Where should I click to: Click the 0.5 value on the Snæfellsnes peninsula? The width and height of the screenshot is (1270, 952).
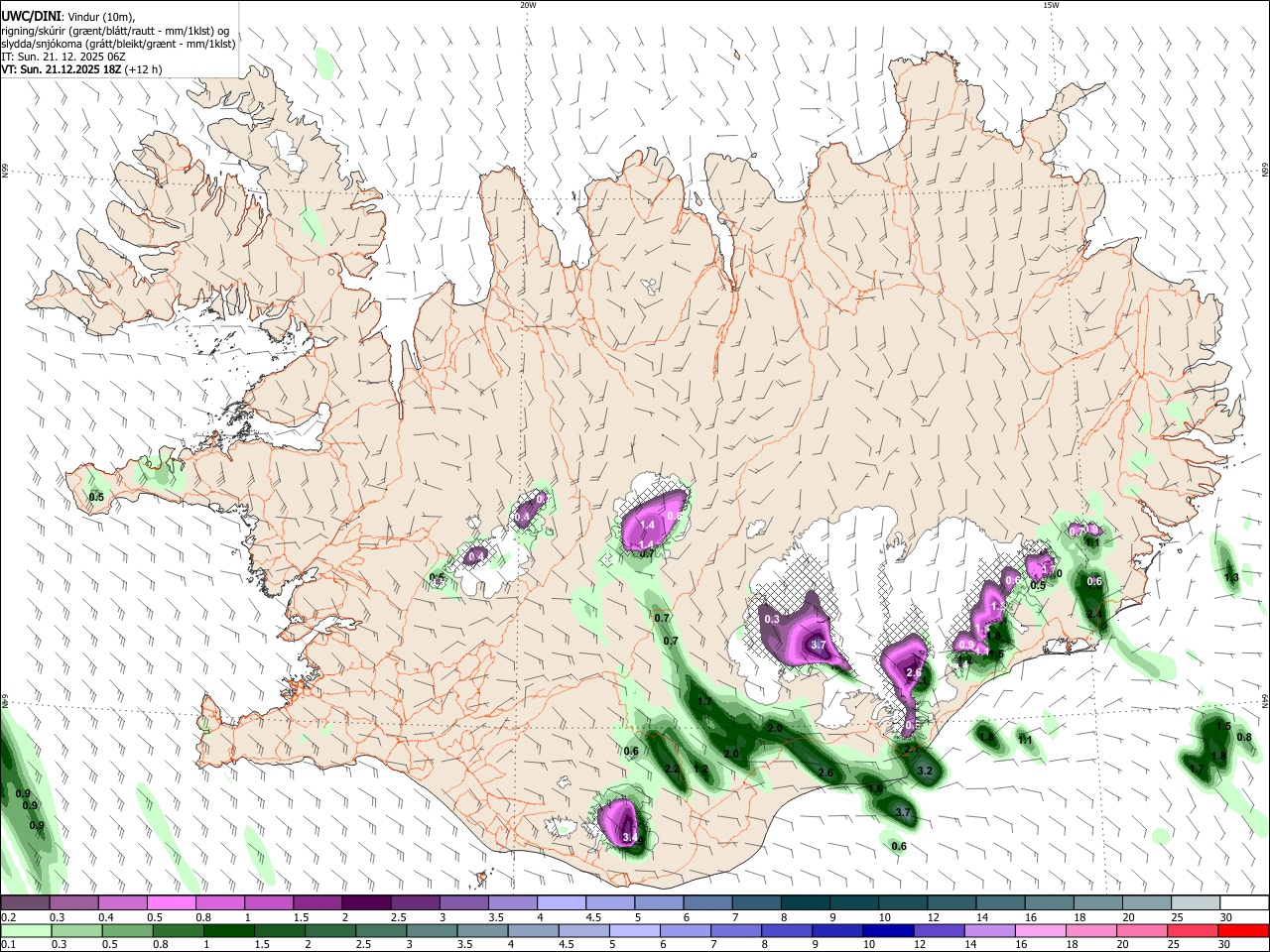pyautogui.click(x=96, y=497)
